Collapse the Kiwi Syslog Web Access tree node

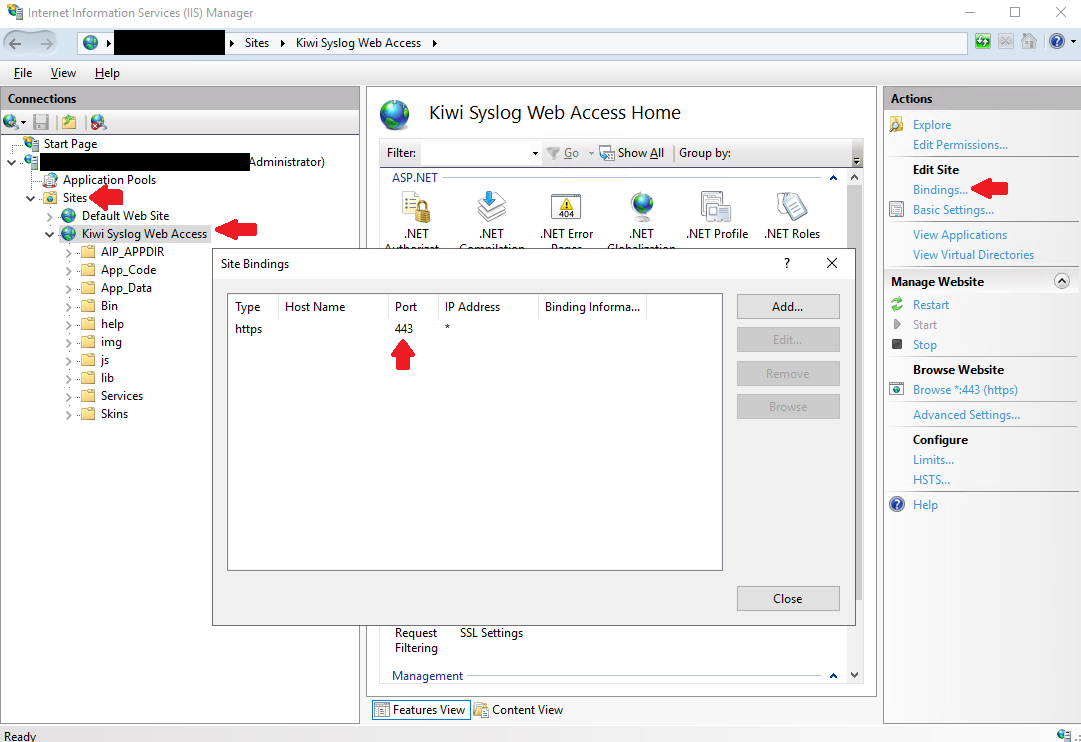47,233
